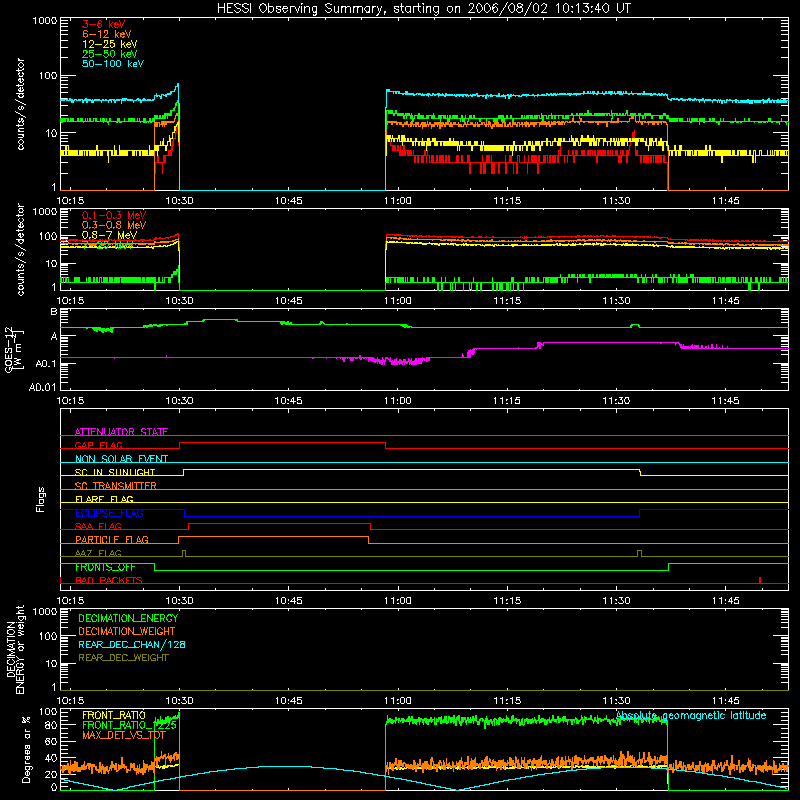This screenshot has height=800, width=800.
Task: Click the AAZ_FLAG label
Action: click(x=98, y=553)
